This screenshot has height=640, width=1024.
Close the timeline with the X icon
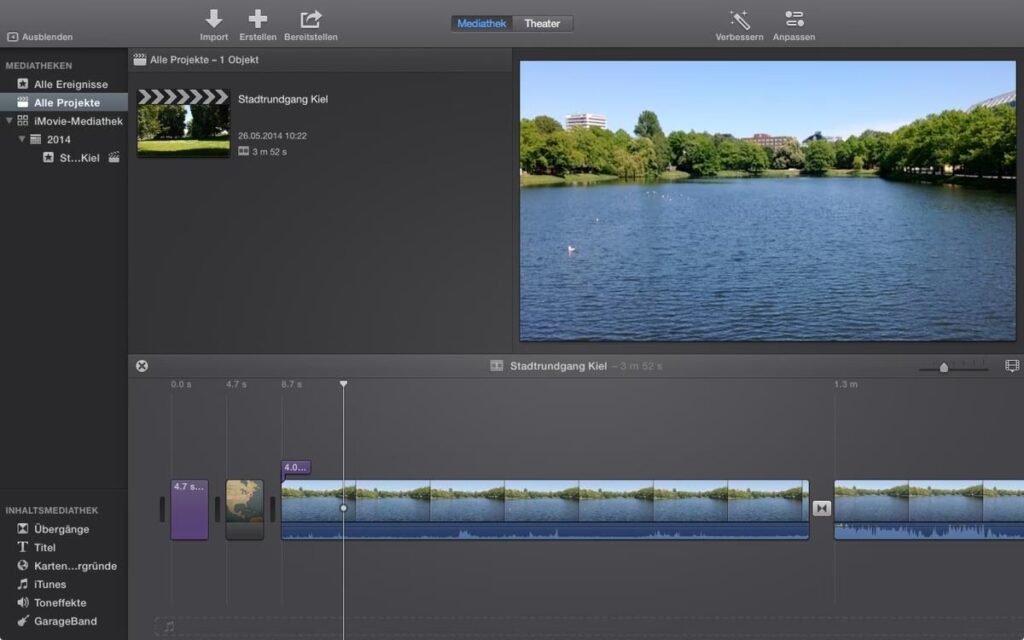[x=142, y=366]
